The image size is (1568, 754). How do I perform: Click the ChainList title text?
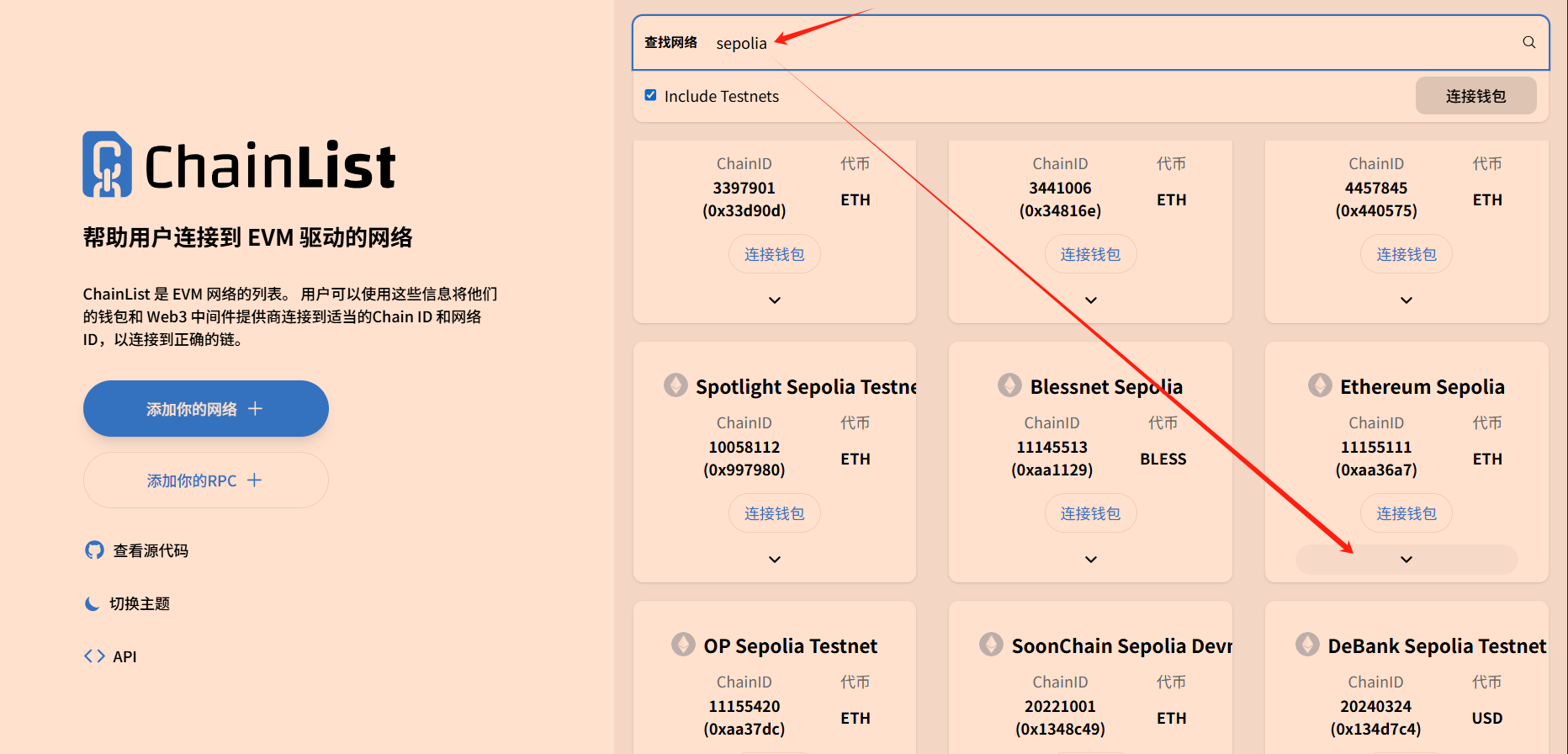270,165
